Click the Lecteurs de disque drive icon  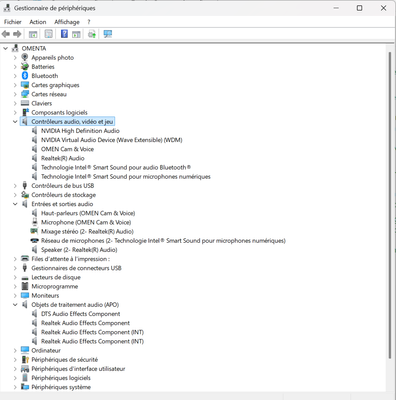[25, 278]
